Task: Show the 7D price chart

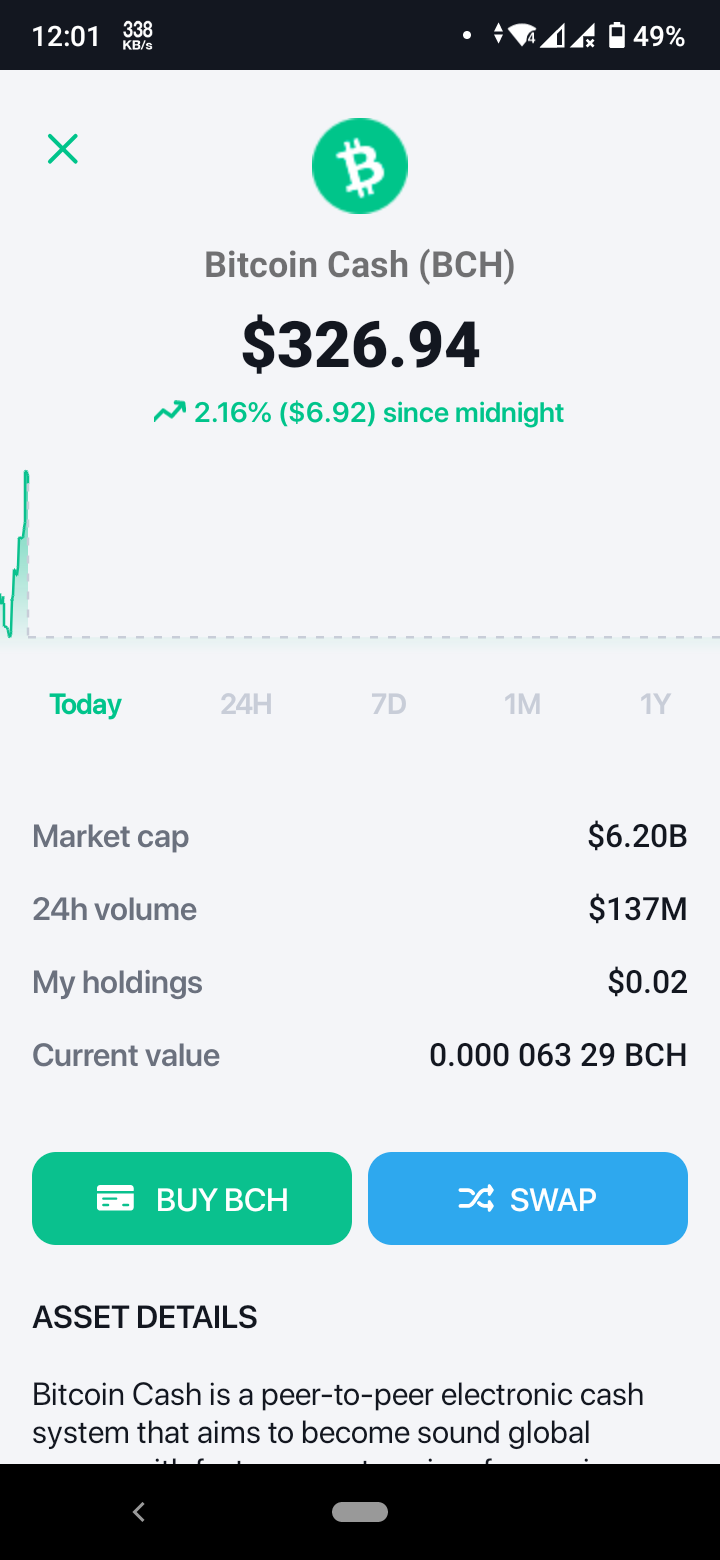Action: click(x=389, y=704)
